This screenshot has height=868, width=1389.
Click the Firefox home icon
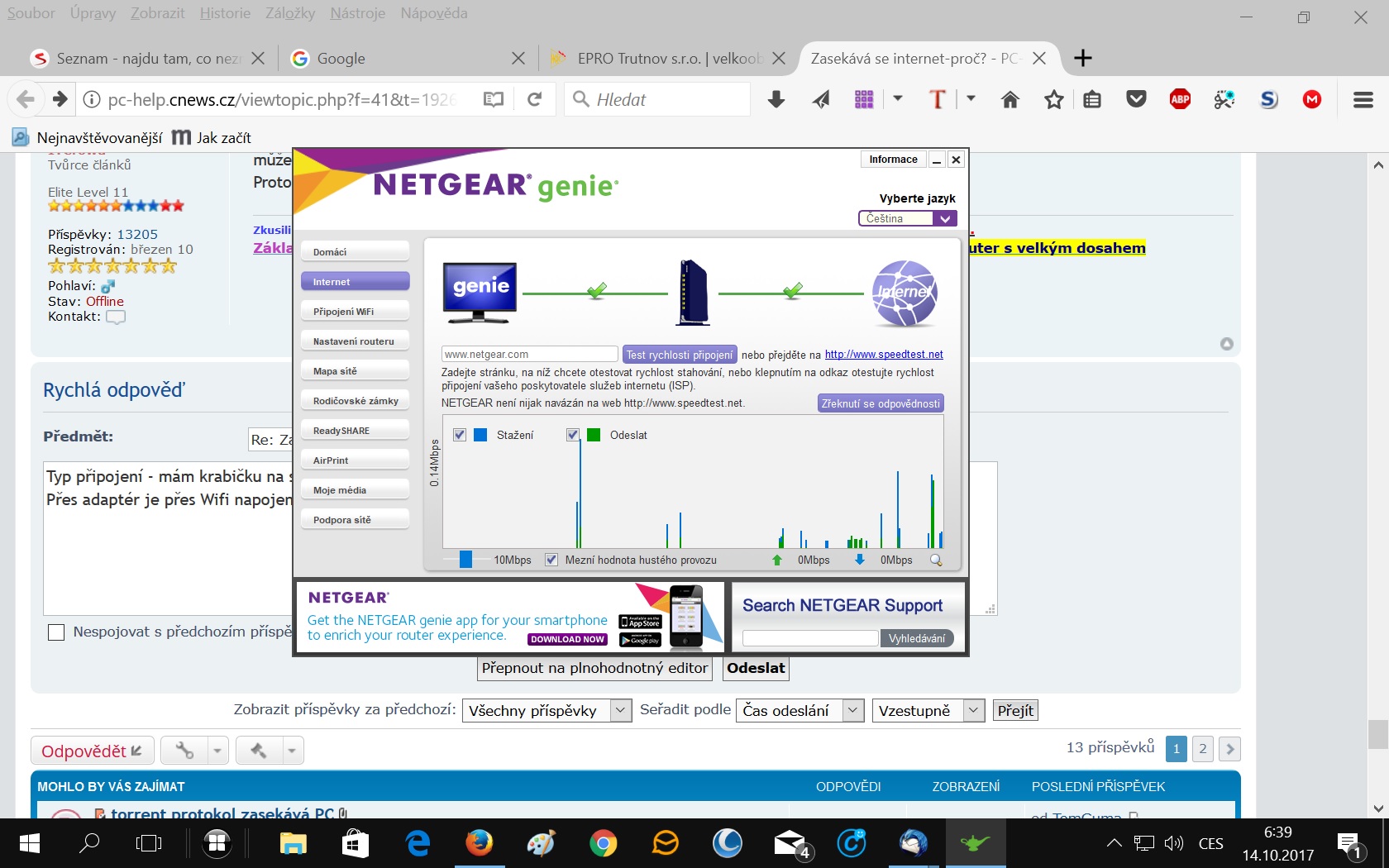(x=1010, y=100)
